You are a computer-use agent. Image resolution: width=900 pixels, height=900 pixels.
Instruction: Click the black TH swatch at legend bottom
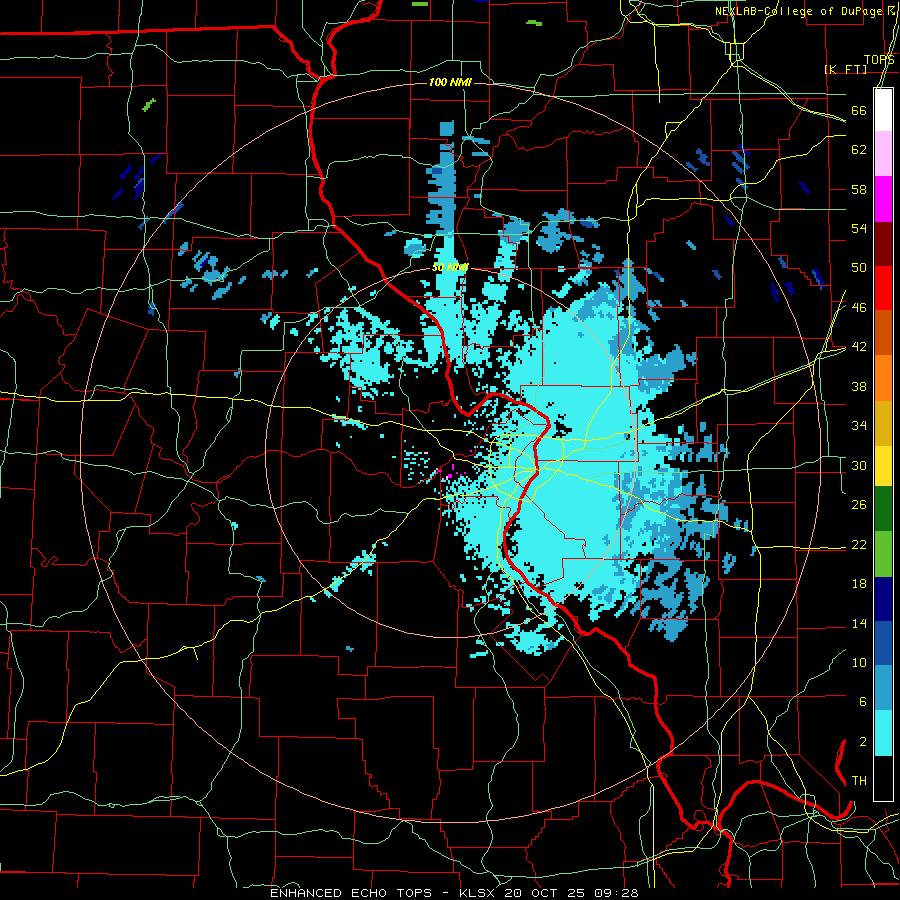coord(883,778)
